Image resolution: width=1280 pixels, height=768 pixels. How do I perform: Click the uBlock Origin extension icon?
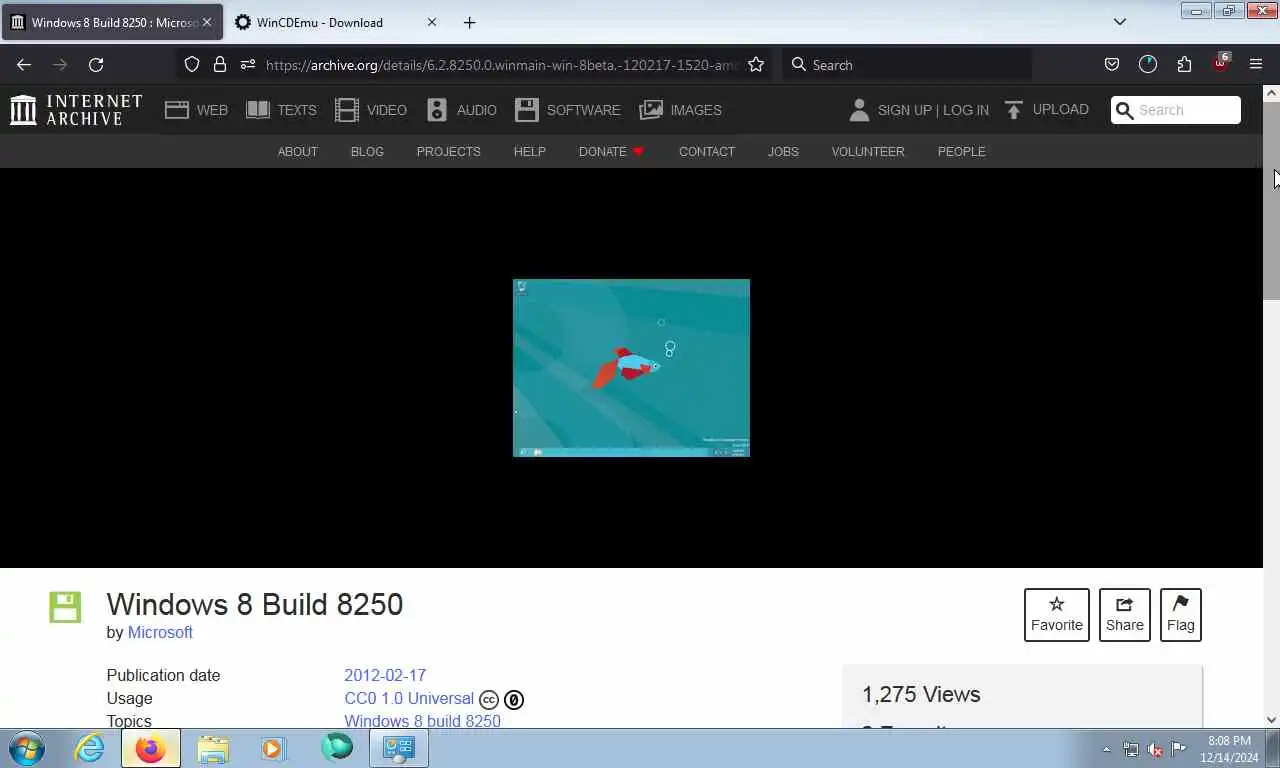click(1220, 62)
